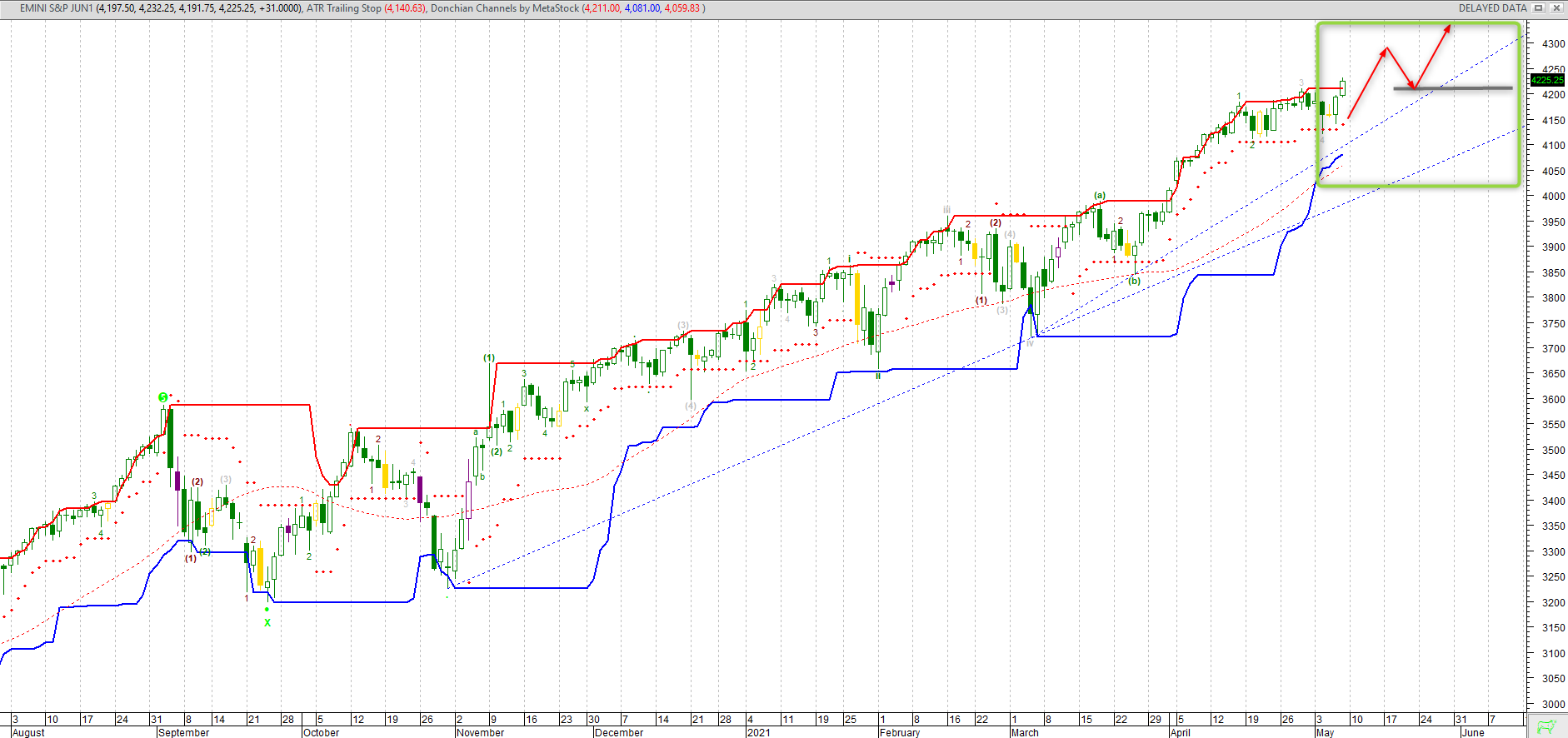This screenshot has height=738, width=1568.
Task: Click the February month label
Action: (900, 733)
